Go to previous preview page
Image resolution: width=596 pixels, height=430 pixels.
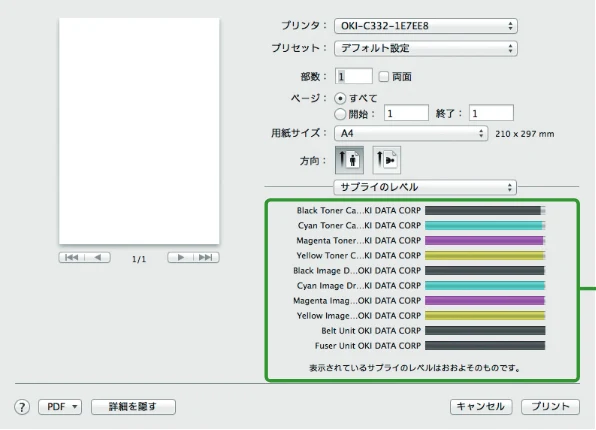click(98, 257)
